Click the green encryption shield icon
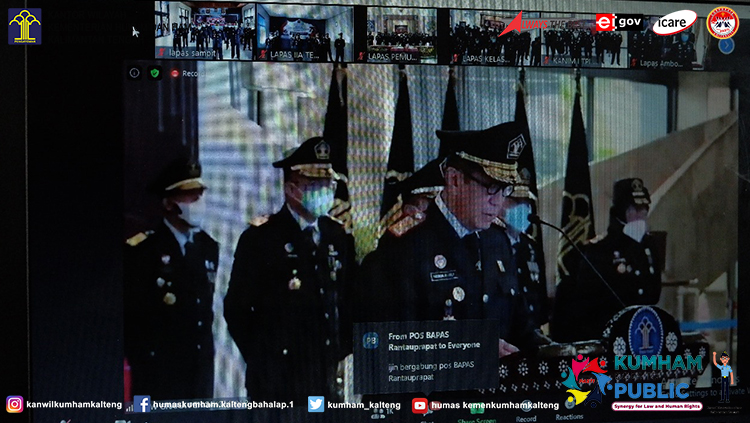 point(155,72)
